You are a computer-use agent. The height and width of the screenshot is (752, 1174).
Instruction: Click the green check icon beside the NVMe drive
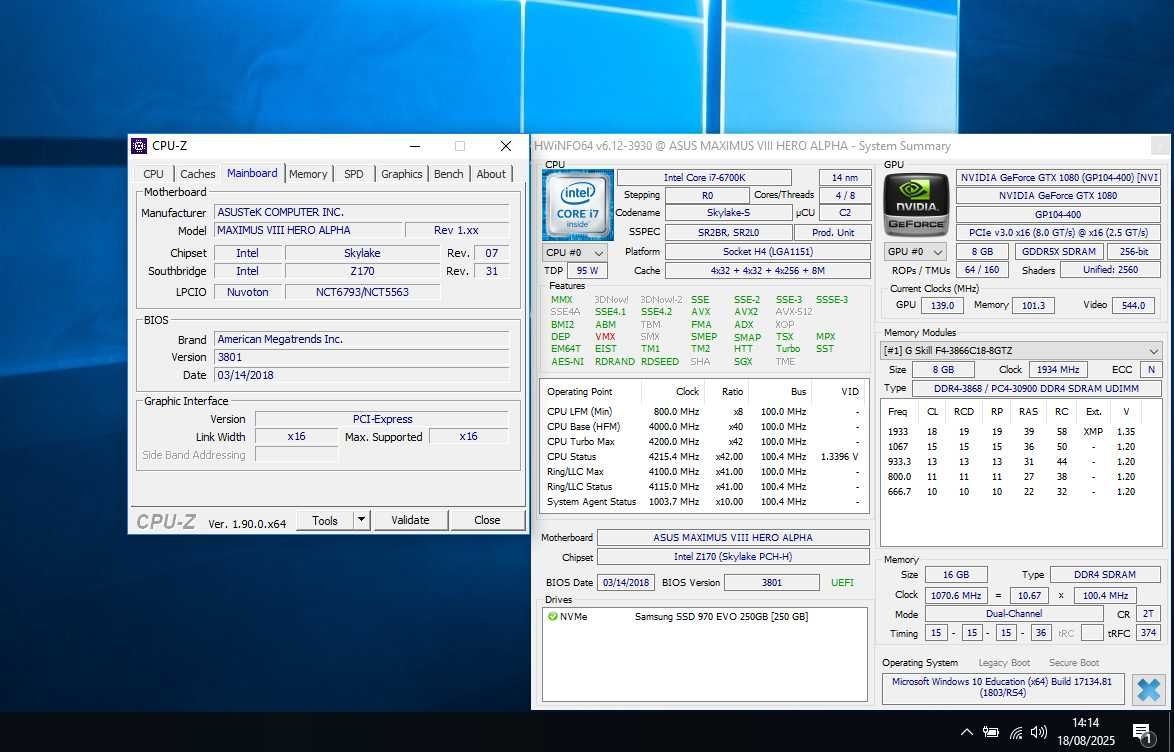pyautogui.click(x=553, y=616)
